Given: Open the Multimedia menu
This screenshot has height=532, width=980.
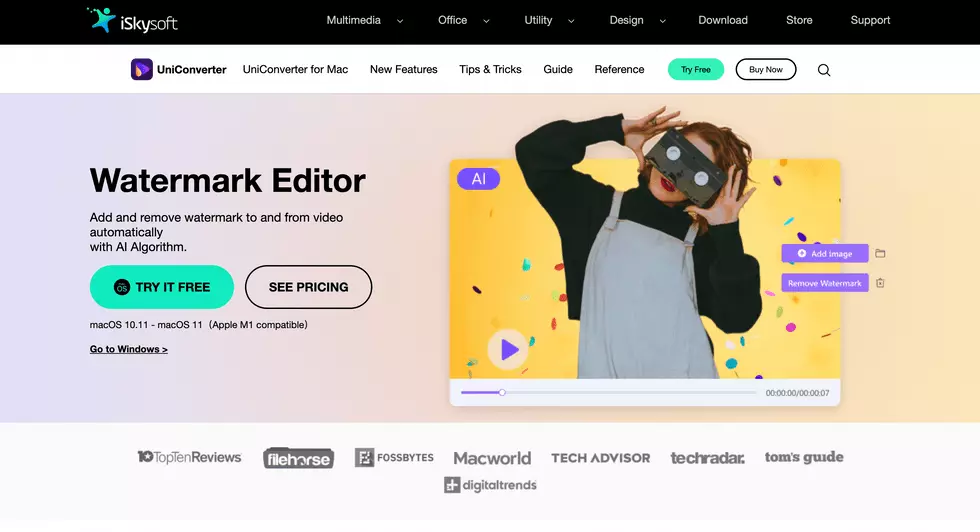Looking at the screenshot, I should (353, 20).
